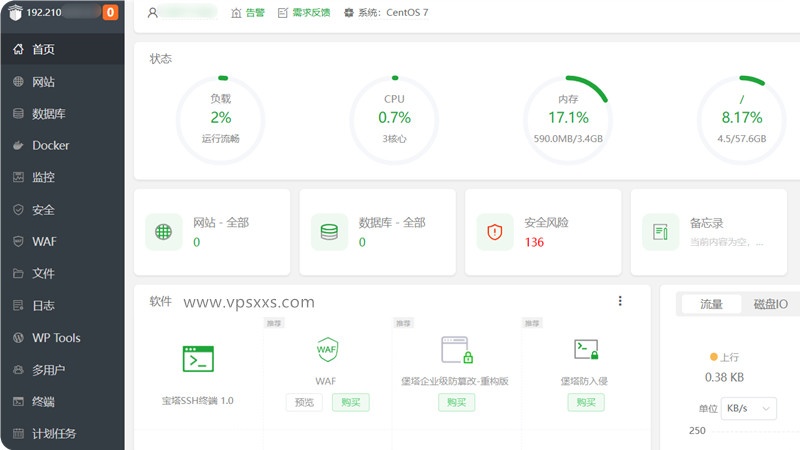Click the 内存 17.1% memory gauge
This screenshot has height=450, width=800.
coord(568,120)
